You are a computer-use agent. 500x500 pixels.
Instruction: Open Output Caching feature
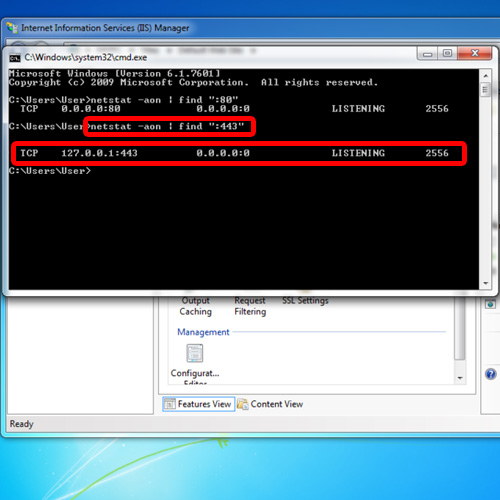click(196, 306)
